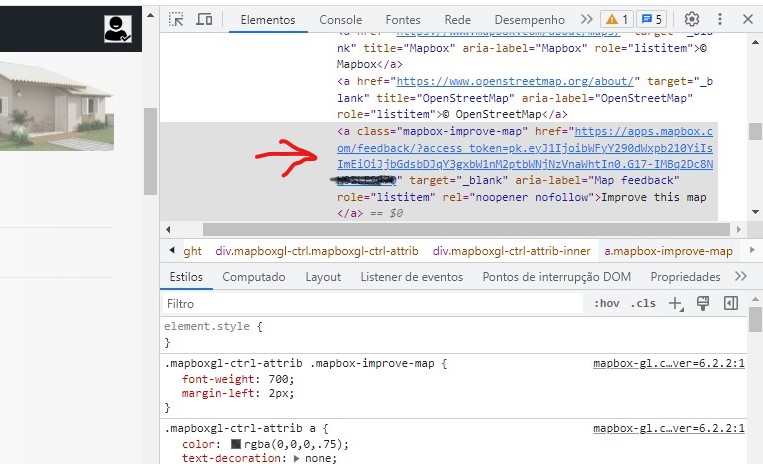Open mapbox-gl.css source link for .mapbox-improve-map rule
The height and width of the screenshot is (464, 763).
click(669, 363)
